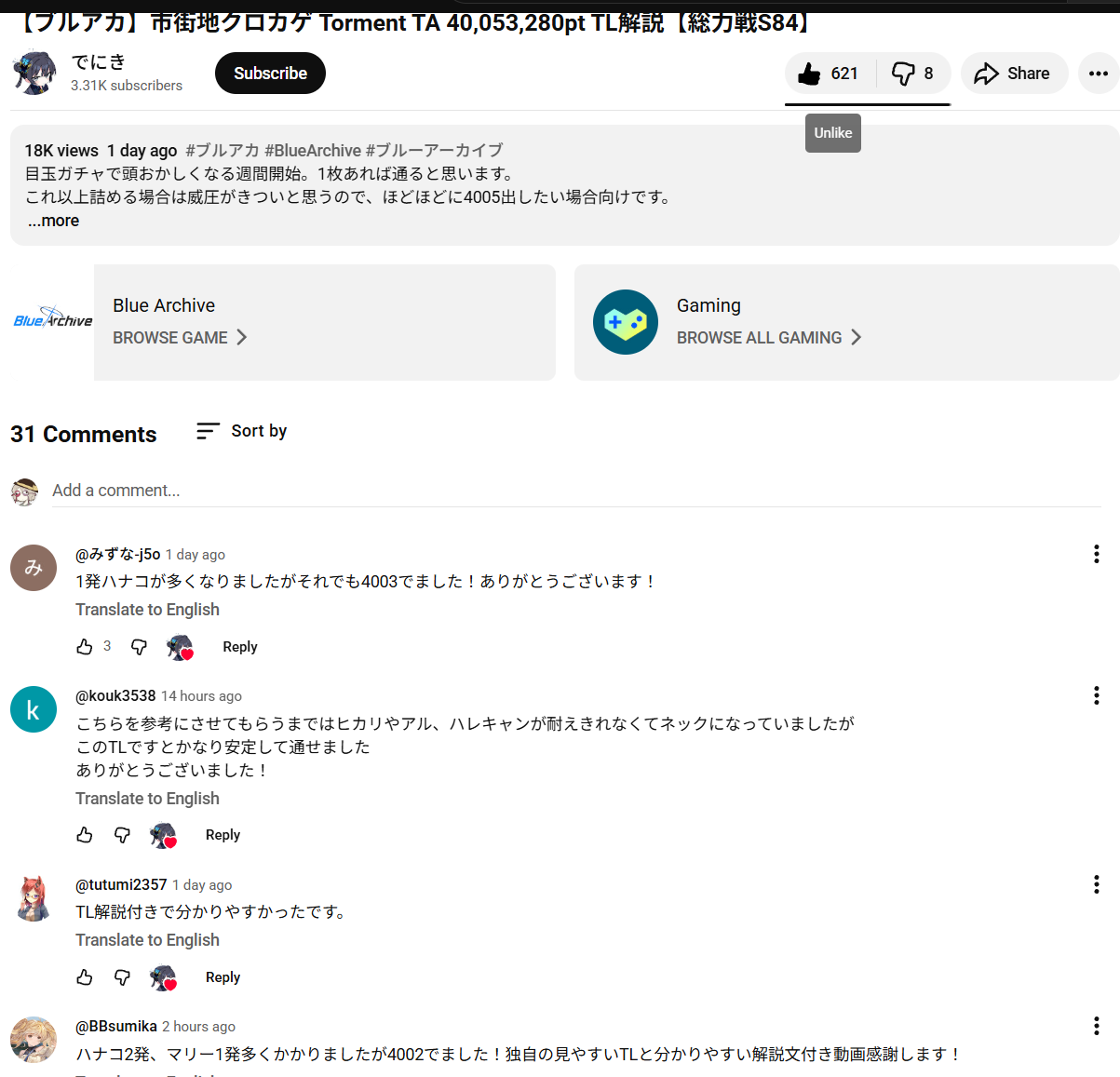This screenshot has height=1077, width=1120.
Task: Click the @kouk3538 commenter avatar
Action: (34, 709)
